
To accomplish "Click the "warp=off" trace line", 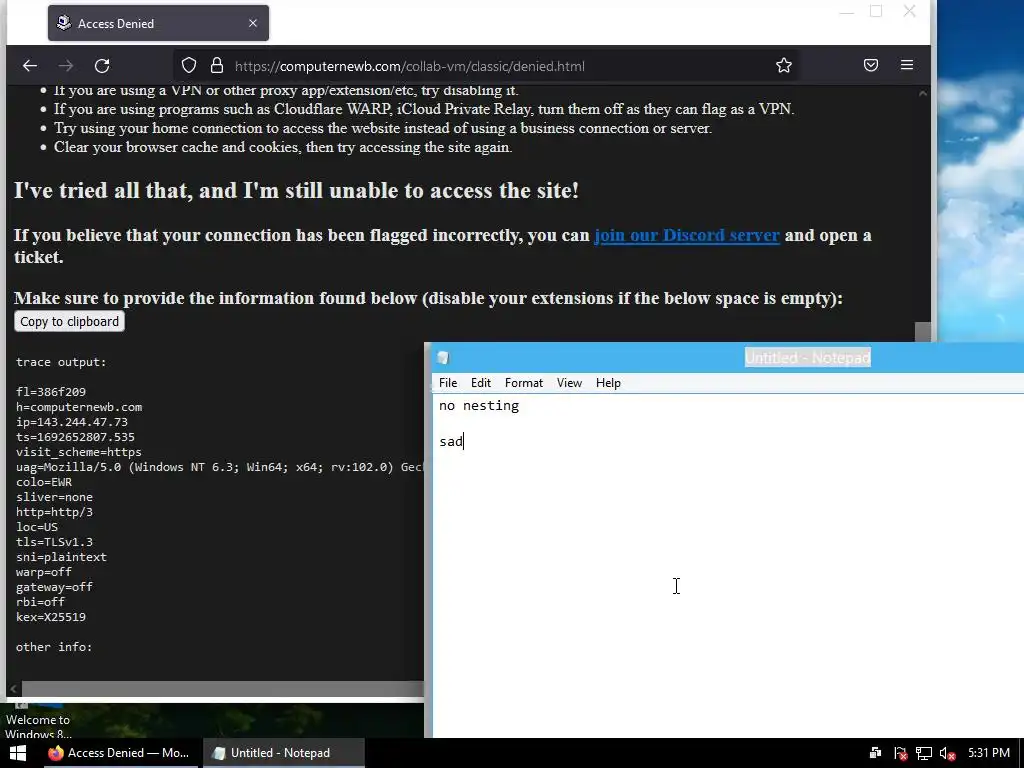I will pyautogui.click(x=44, y=572).
